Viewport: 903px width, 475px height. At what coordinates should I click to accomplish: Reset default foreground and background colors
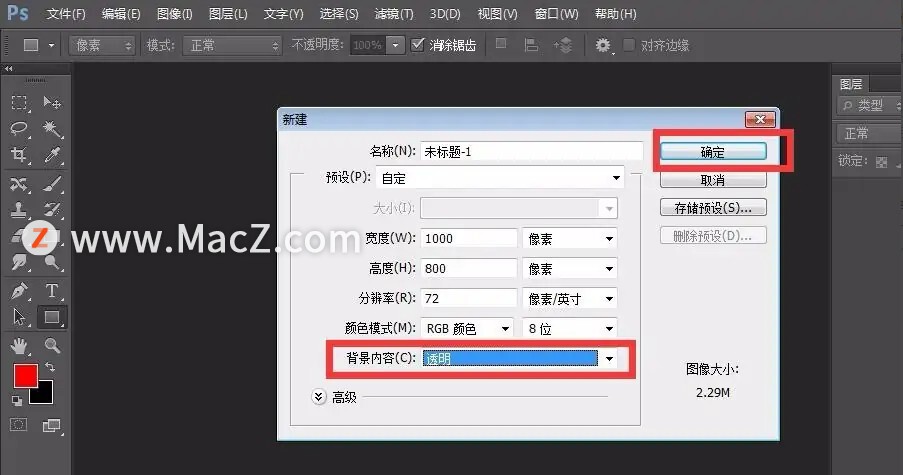[x=17, y=401]
